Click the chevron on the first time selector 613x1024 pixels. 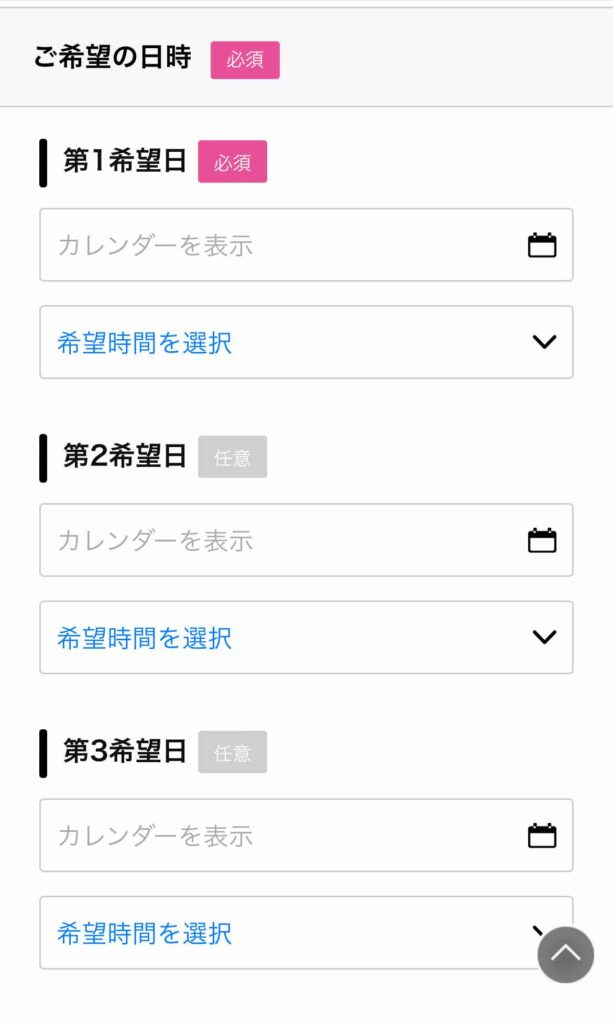(544, 342)
